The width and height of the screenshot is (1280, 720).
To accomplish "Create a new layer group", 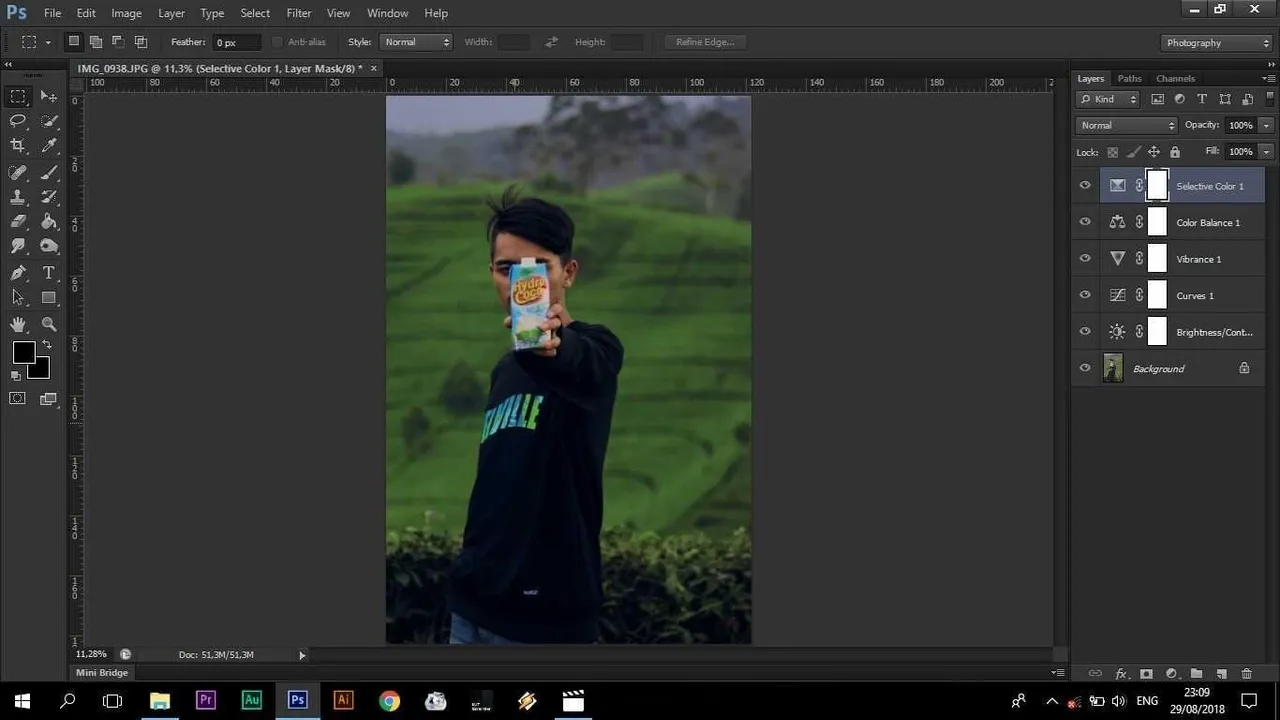I will point(1196,674).
